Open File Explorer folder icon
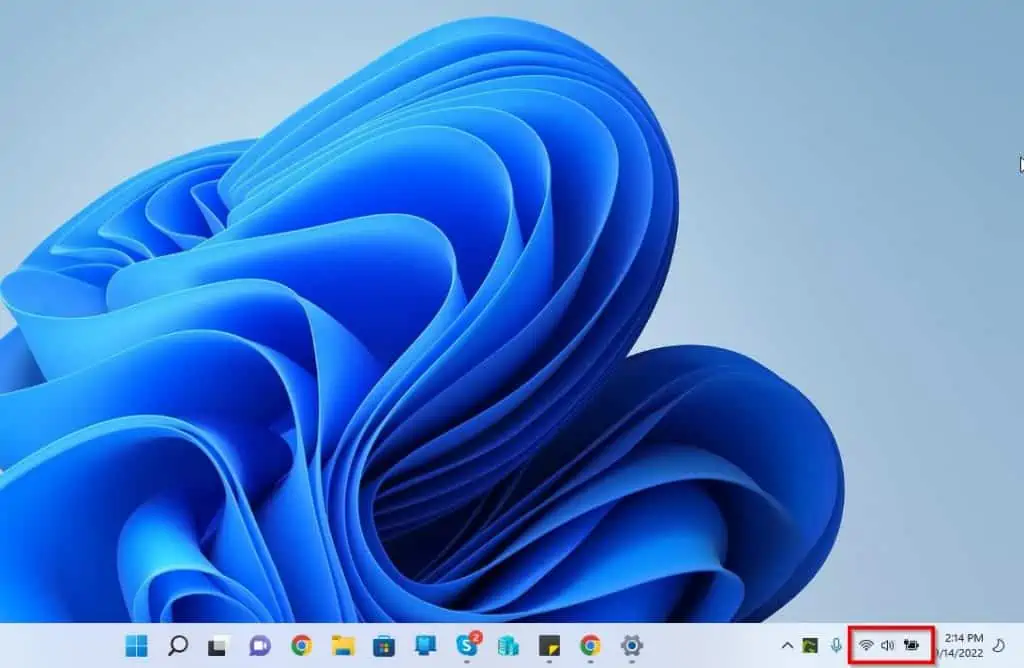Screen dimensions: 1024x668 [343, 646]
